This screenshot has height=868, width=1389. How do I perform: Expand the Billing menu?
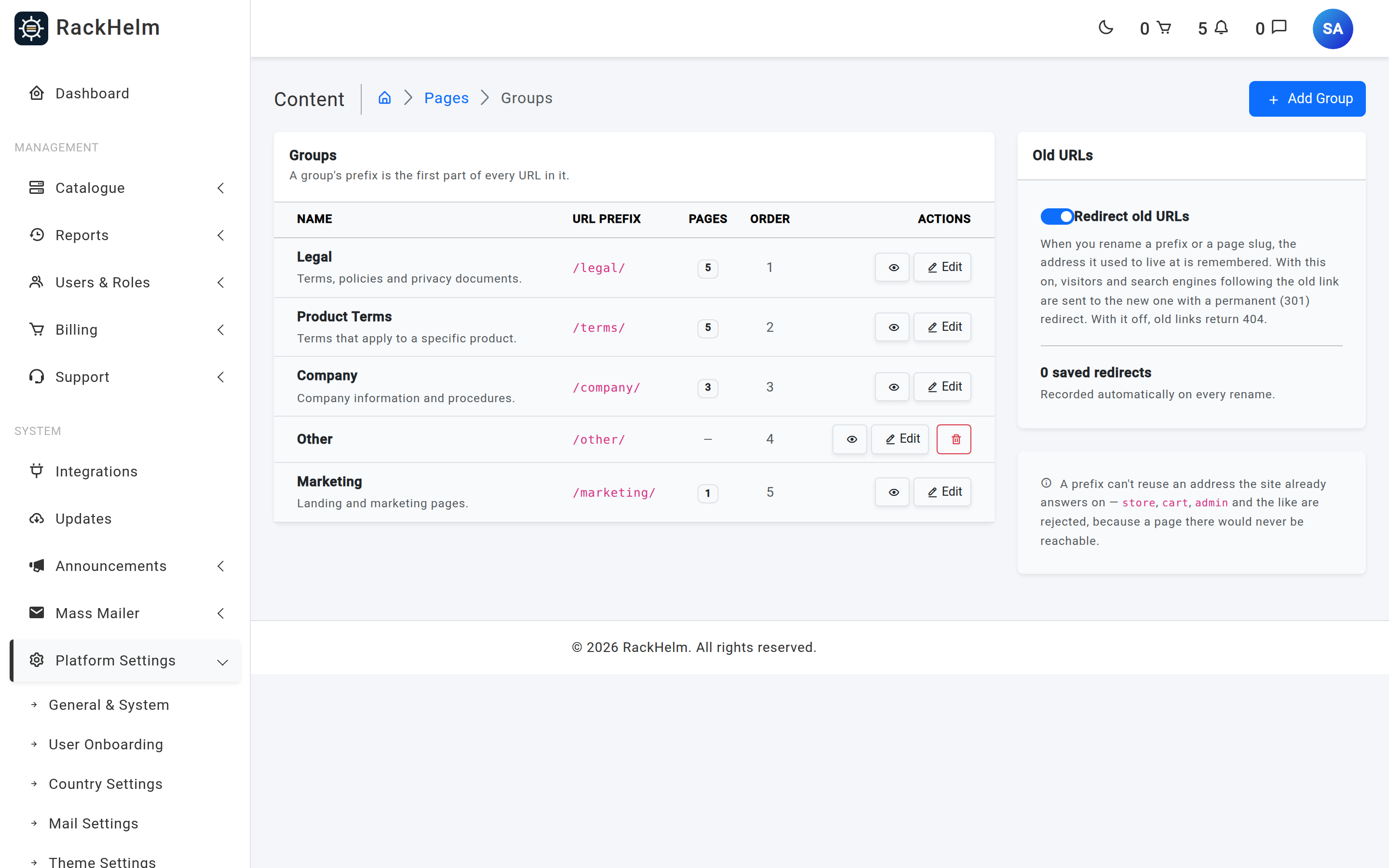(125, 329)
